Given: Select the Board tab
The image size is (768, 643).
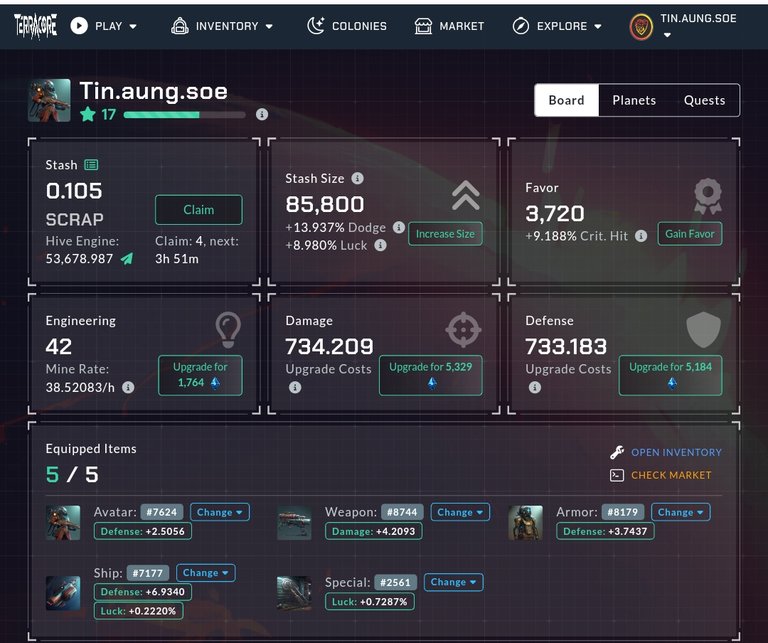Looking at the screenshot, I should 566,100.
